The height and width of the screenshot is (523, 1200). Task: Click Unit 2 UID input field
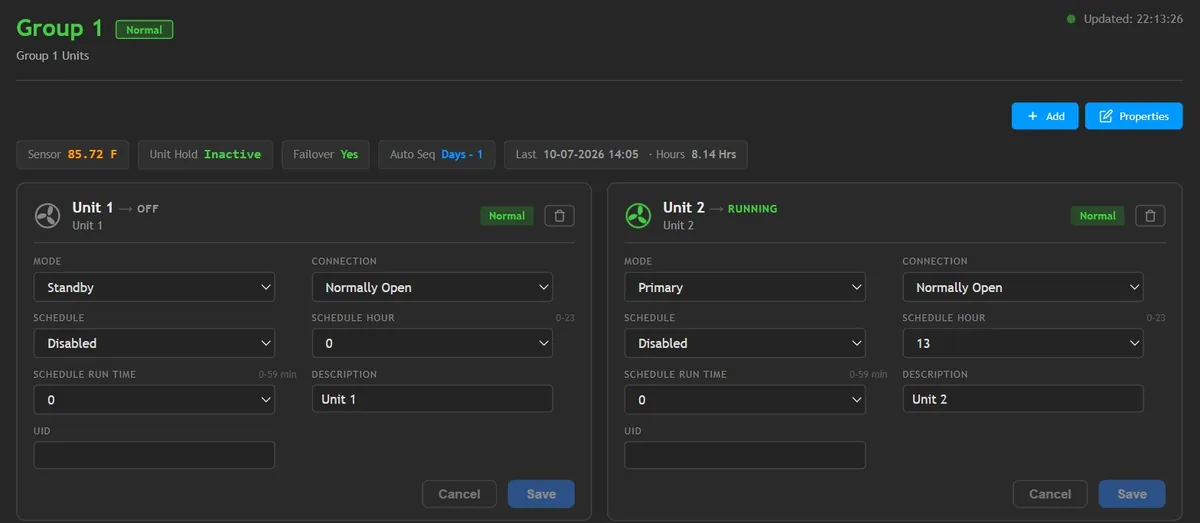click(x=745, y=455)
